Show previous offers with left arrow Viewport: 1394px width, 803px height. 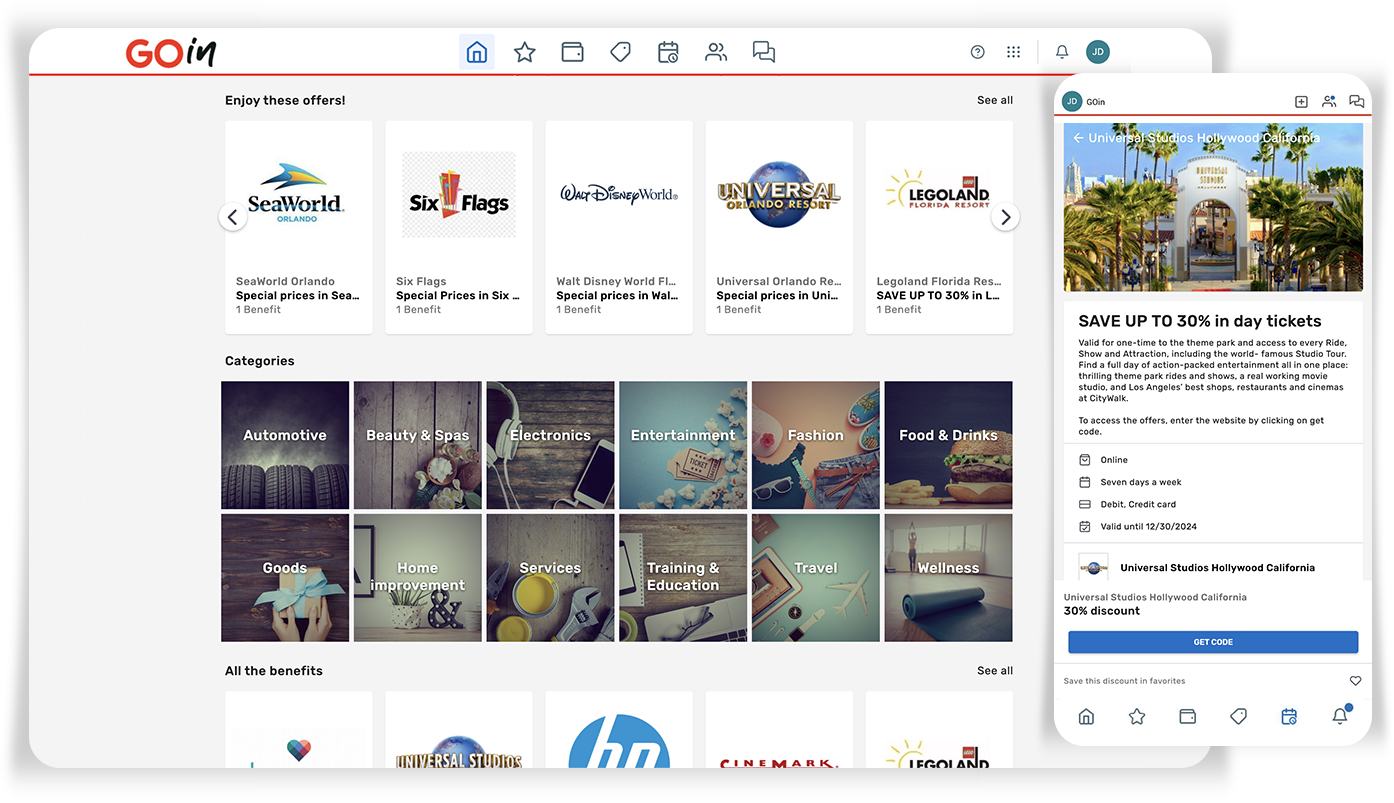[233, 217]
